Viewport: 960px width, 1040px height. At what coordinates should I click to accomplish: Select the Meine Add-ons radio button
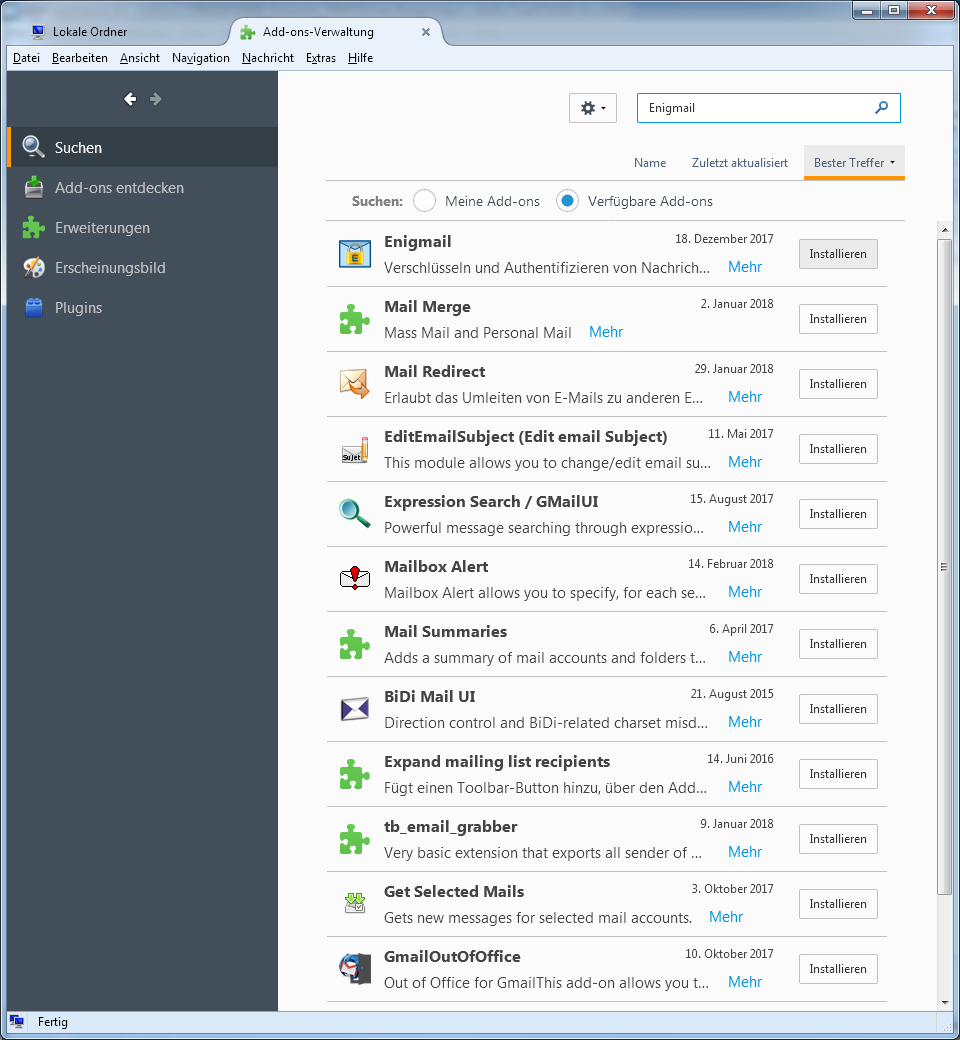(x=424, y=201)
